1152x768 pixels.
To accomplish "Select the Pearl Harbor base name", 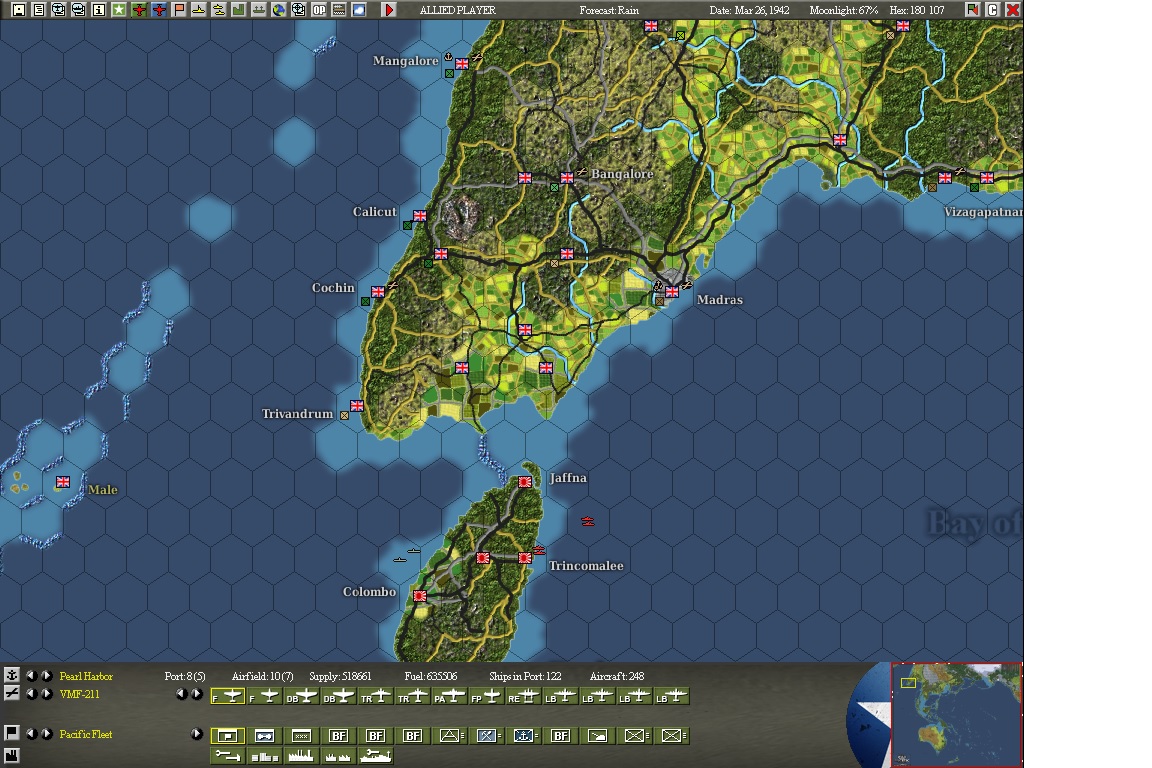I will 86,676.
